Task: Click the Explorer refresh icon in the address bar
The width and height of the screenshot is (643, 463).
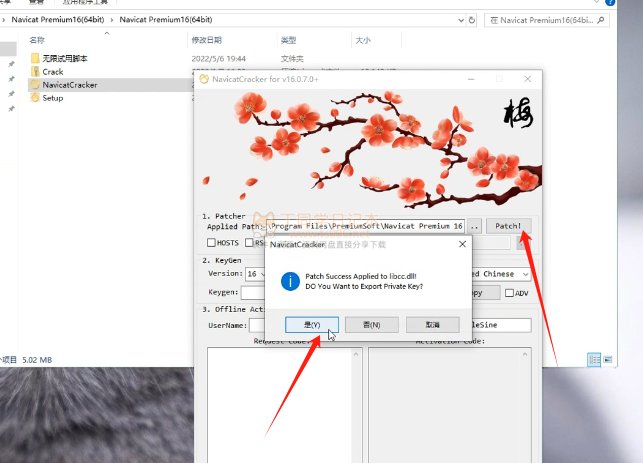Action: point(472,20)
